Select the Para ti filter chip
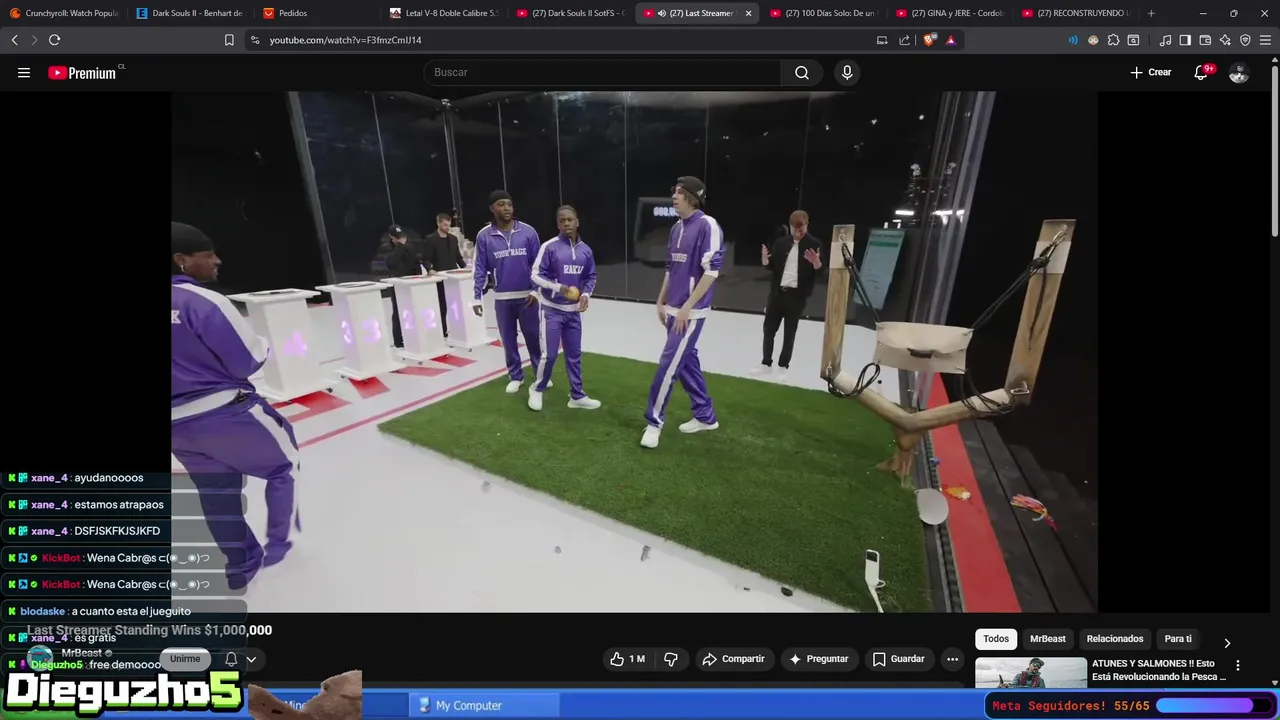Screen dimensions: 1280x720 pyautogui.click(x=1178, y=639)
